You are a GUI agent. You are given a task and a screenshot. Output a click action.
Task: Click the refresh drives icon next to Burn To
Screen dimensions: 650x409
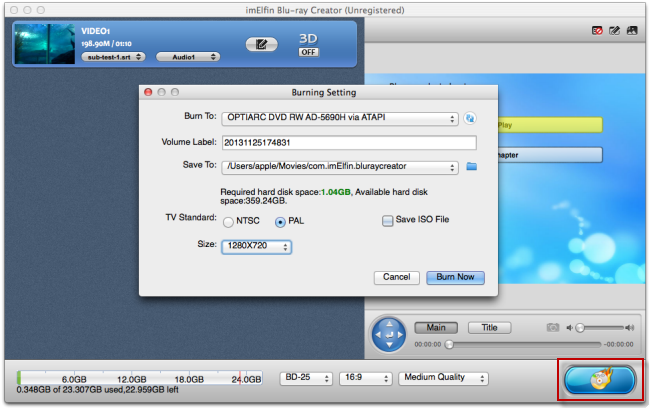click(470, 119)
